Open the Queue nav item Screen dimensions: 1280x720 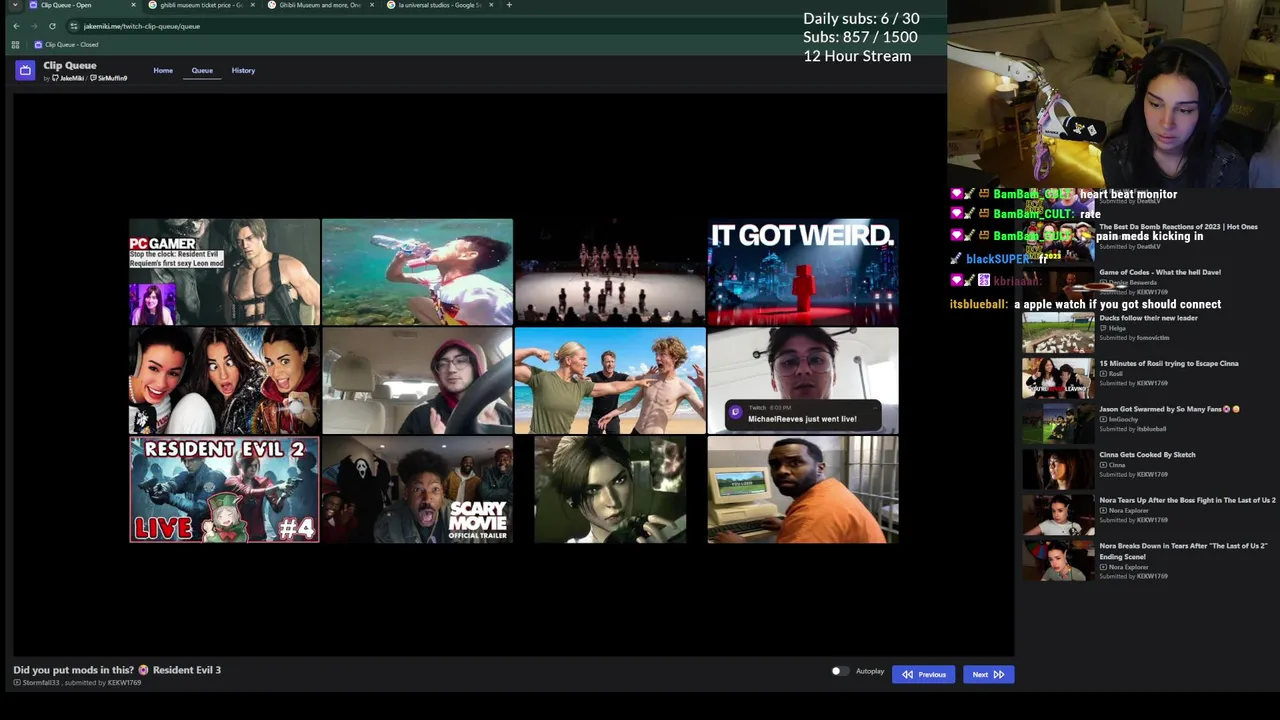tap(202, 71)
